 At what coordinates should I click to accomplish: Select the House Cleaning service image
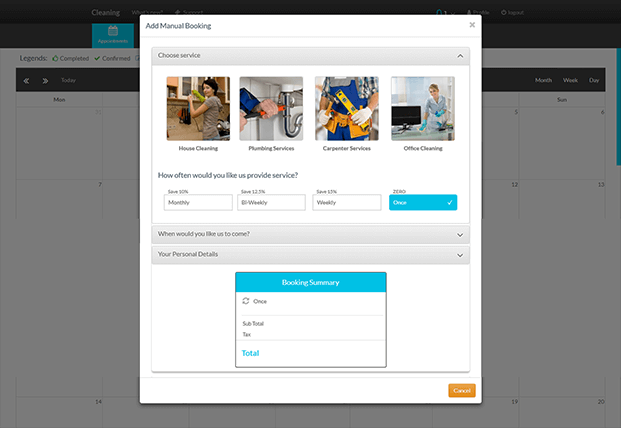198,108
